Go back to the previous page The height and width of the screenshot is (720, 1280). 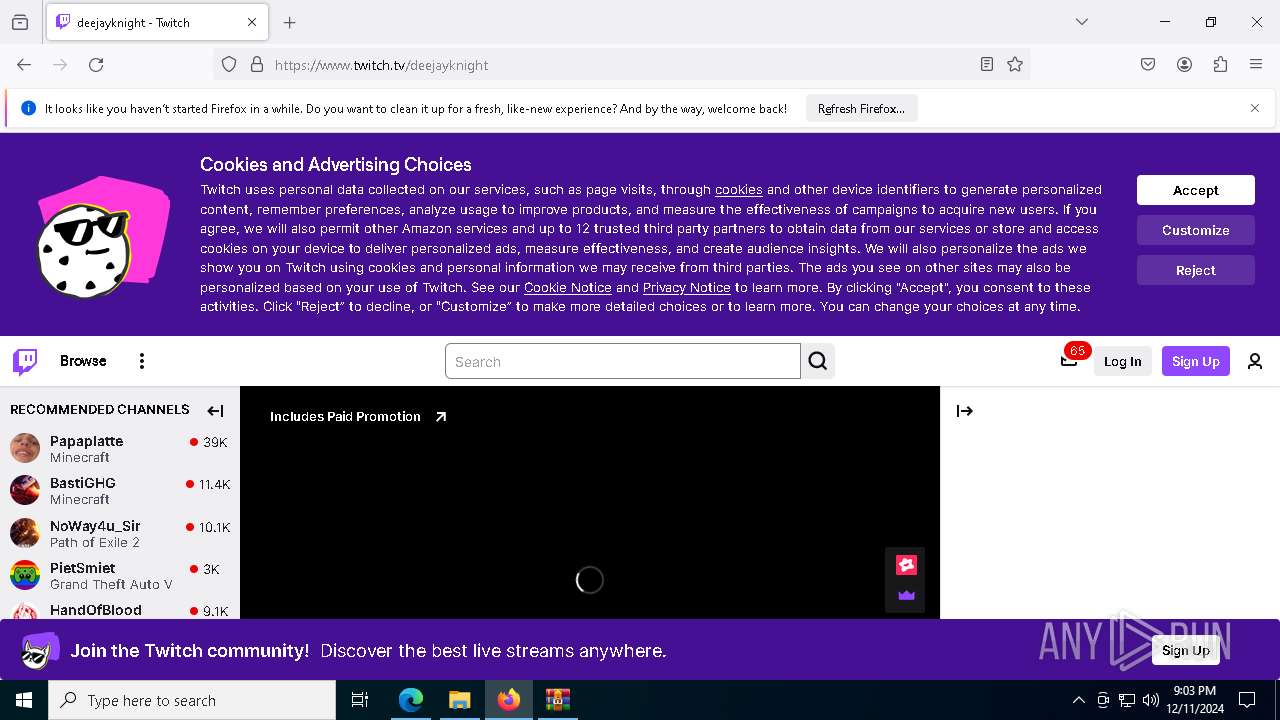click(x=24, y=65)
